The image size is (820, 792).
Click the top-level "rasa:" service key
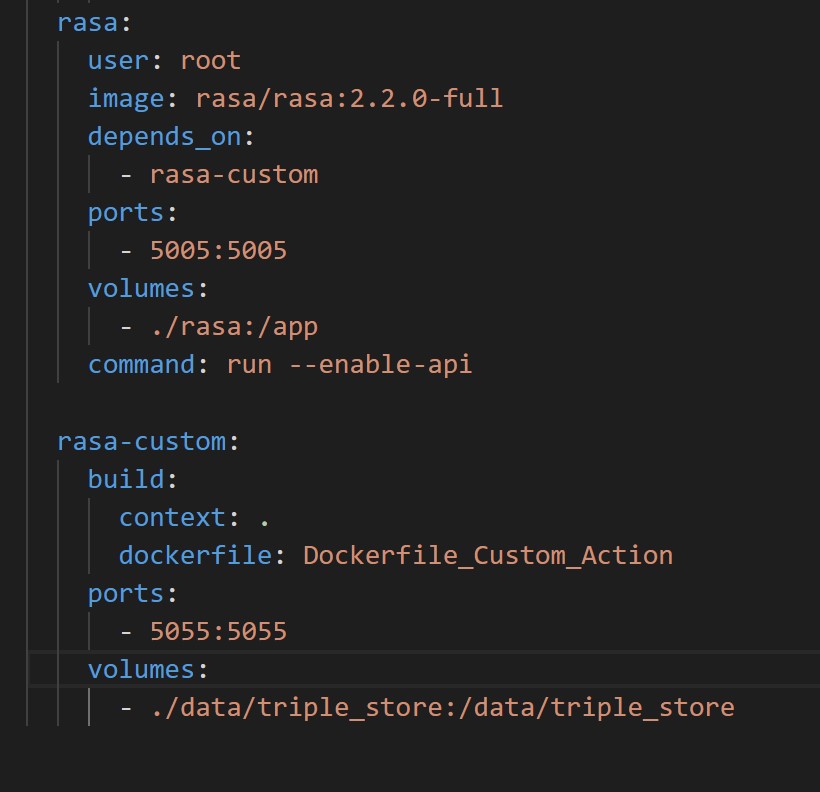(87, 21)
